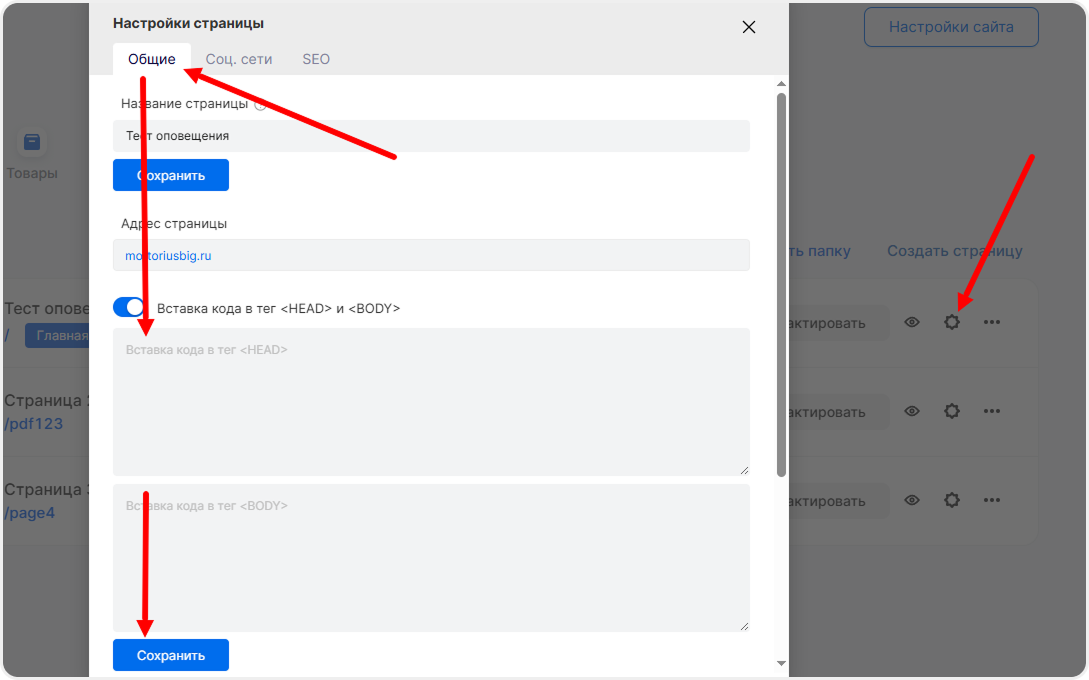Image resolution: width=1089 pixels, height=680 pixels.
Task: Disable the HEAD and BODY code insertion switch
Action: [x=129, y=308]
